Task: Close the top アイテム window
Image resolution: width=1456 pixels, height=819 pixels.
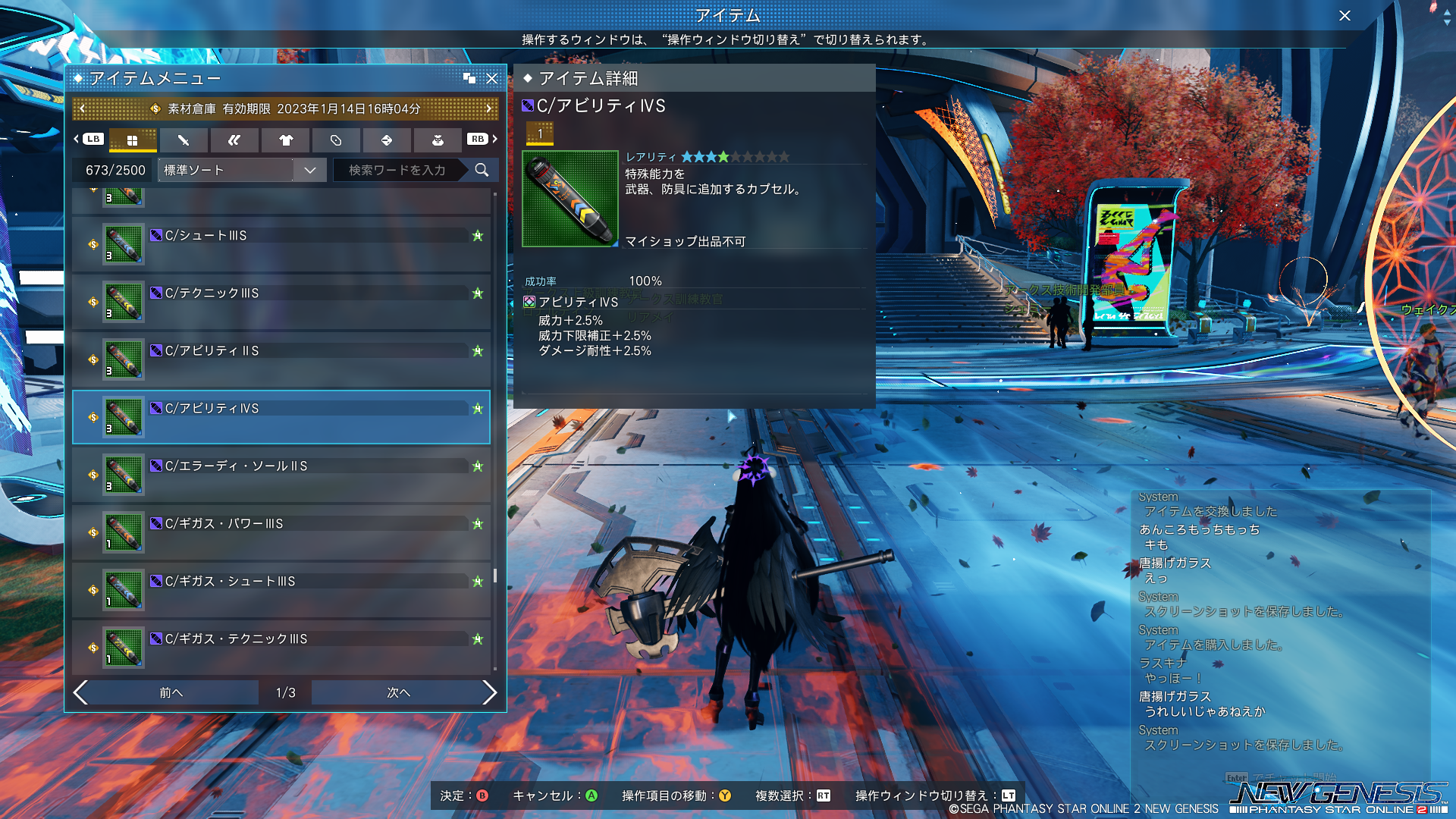Action: [x=1345, y=16]
